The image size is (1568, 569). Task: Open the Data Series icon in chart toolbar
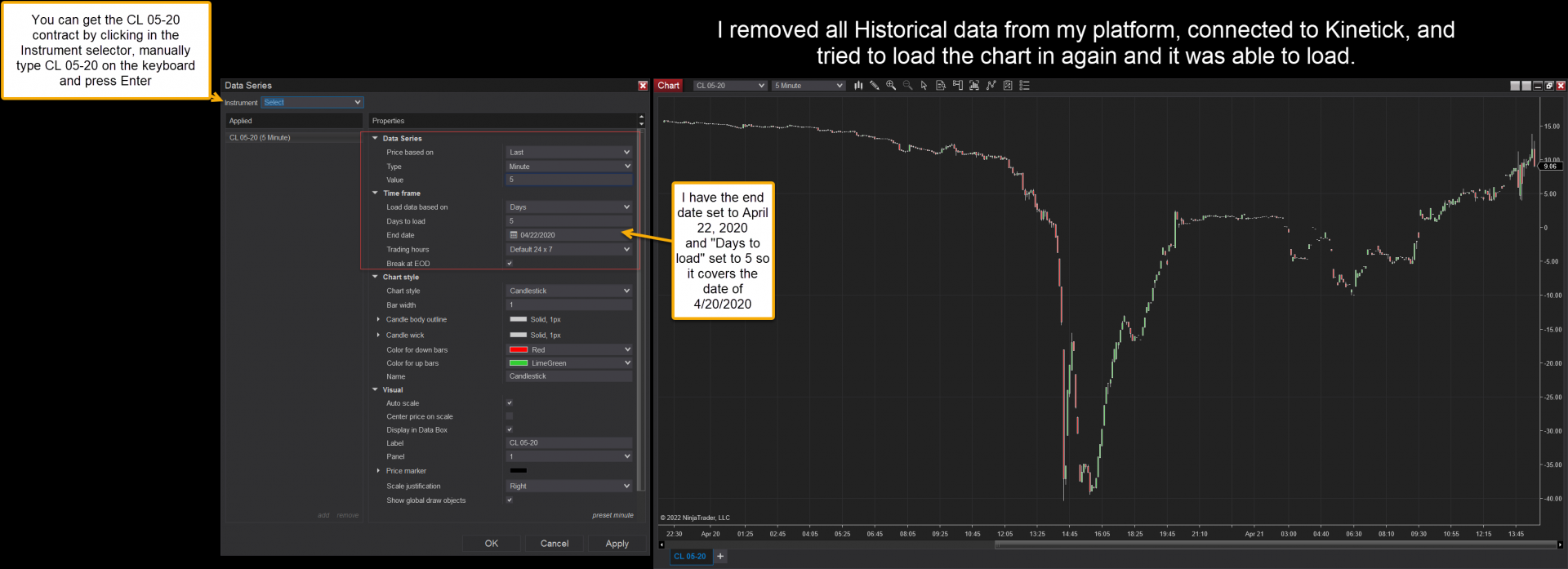pyautogui.click(x=974, y=85)
